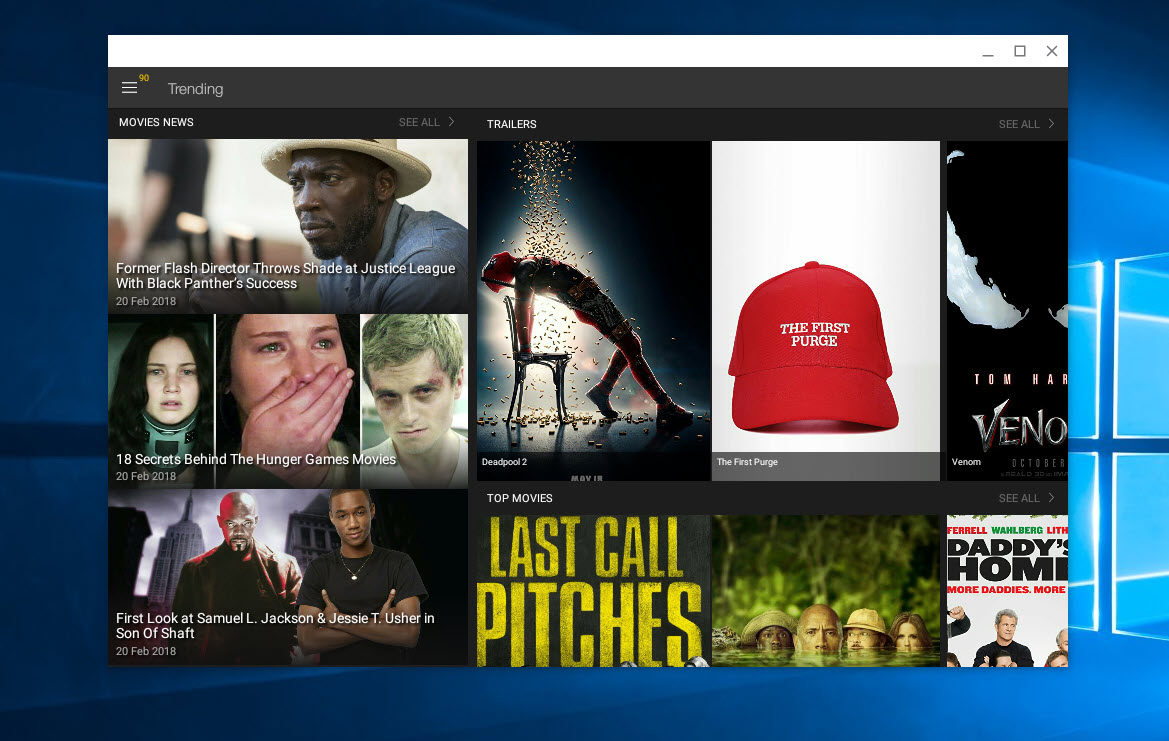Open the Jumanji jungle movie poster
1169x741 pixels.
pos(826,590)
